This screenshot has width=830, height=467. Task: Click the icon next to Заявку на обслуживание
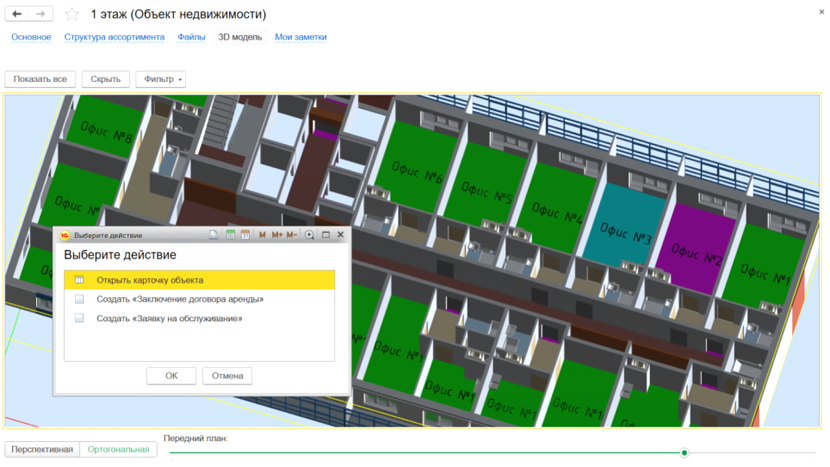[79, 318]
